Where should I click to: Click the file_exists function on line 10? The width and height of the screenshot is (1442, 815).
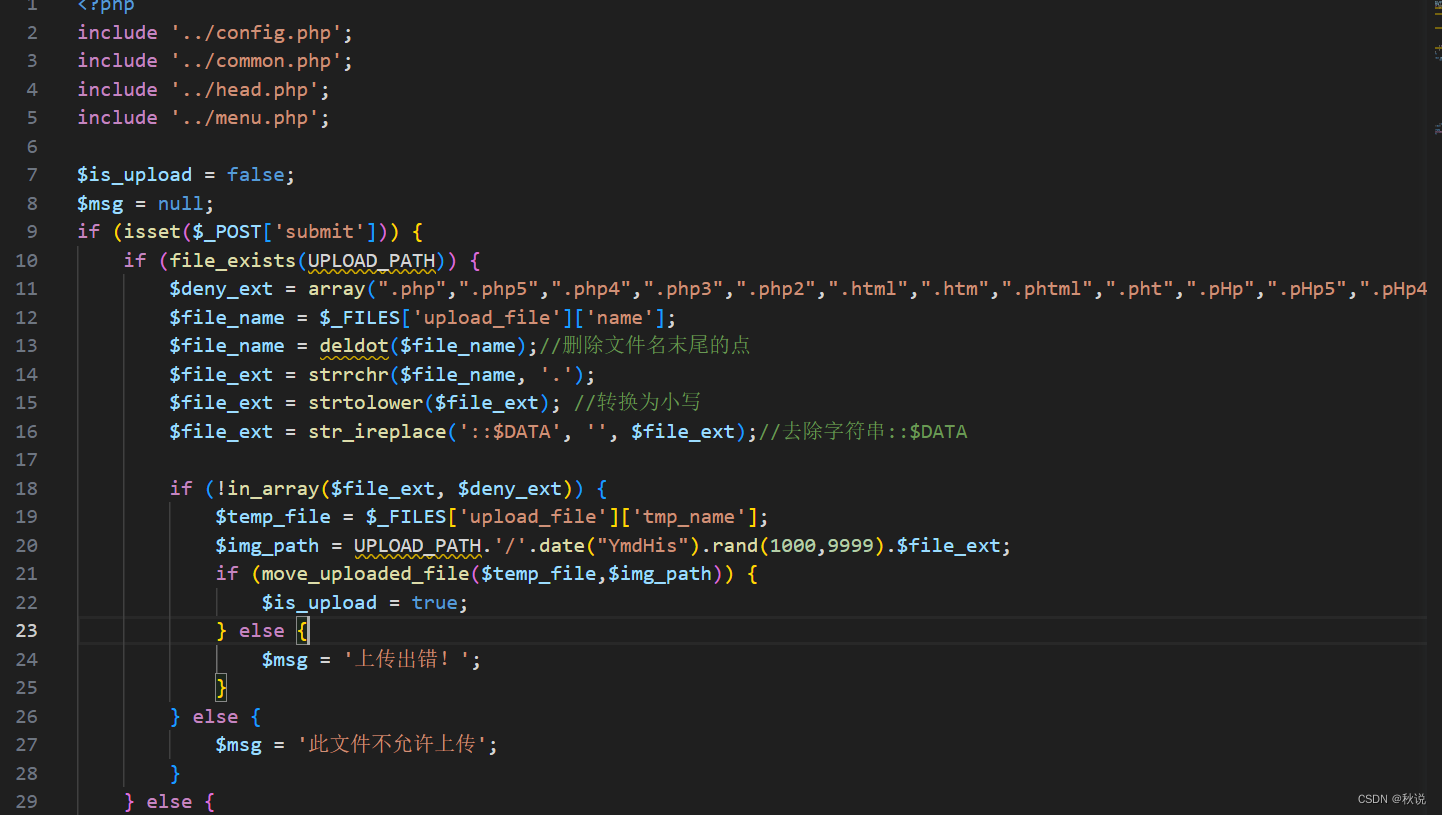[233, 261]
